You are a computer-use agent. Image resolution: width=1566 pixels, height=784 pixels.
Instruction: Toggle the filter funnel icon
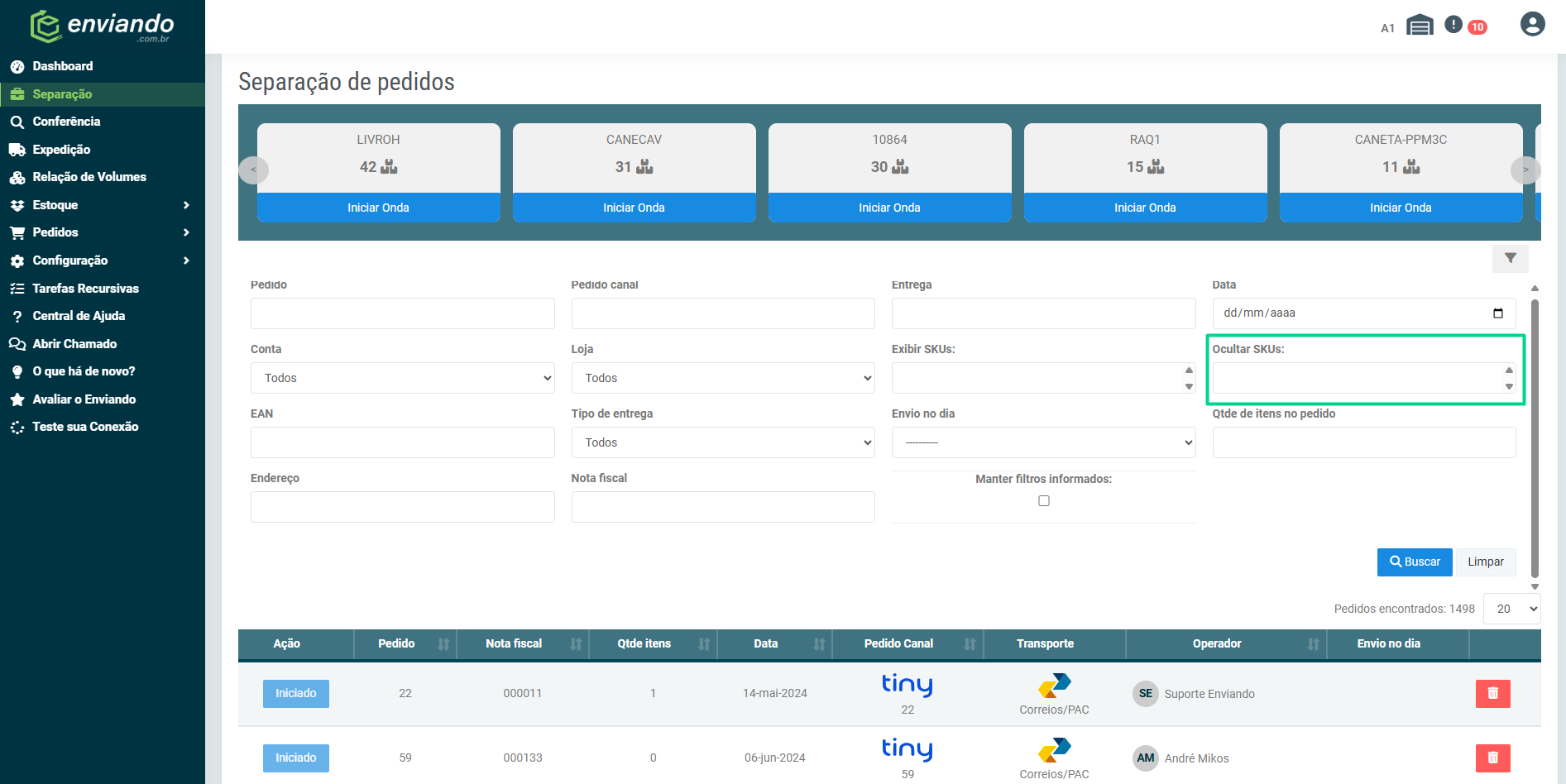coord(1510,259)
